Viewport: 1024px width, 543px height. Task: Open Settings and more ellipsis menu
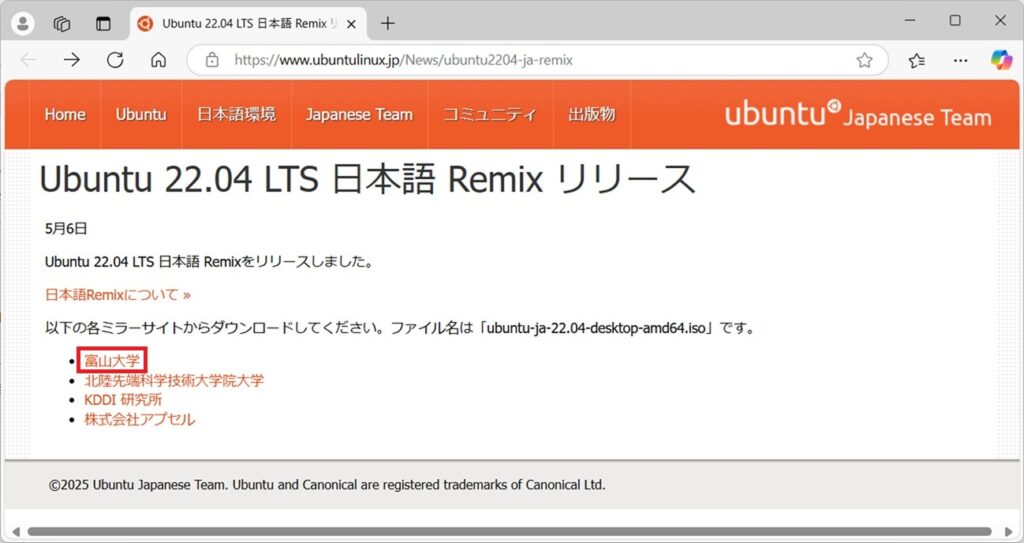click(x=961, y=60)
